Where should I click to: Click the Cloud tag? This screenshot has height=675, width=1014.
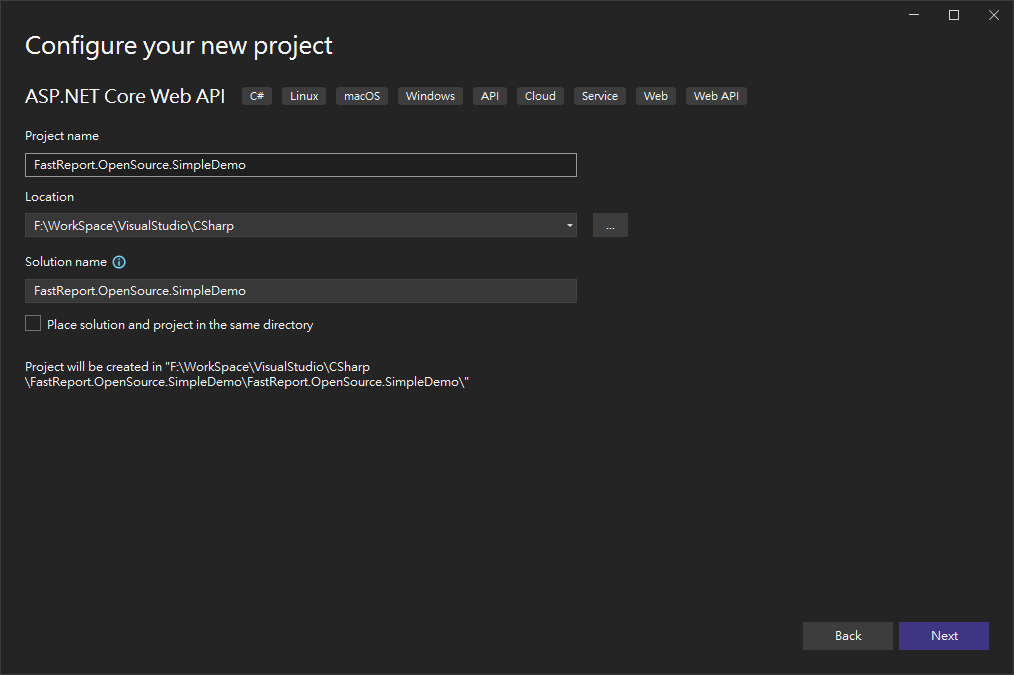coord(540,96)
